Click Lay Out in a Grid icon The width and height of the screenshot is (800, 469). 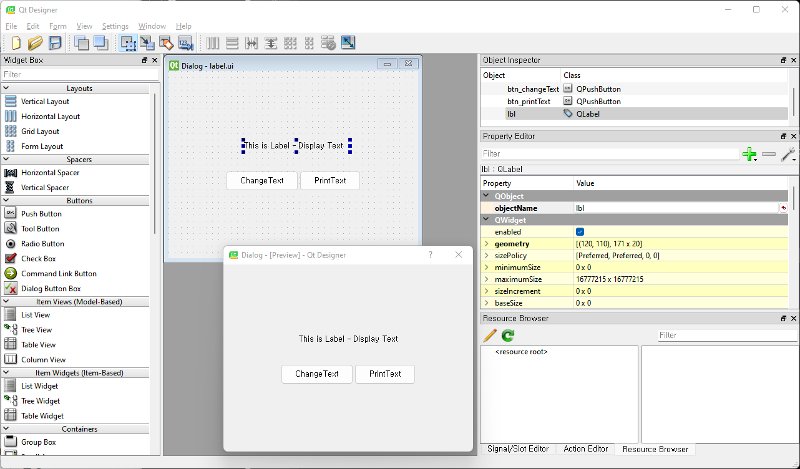[290, 43]
